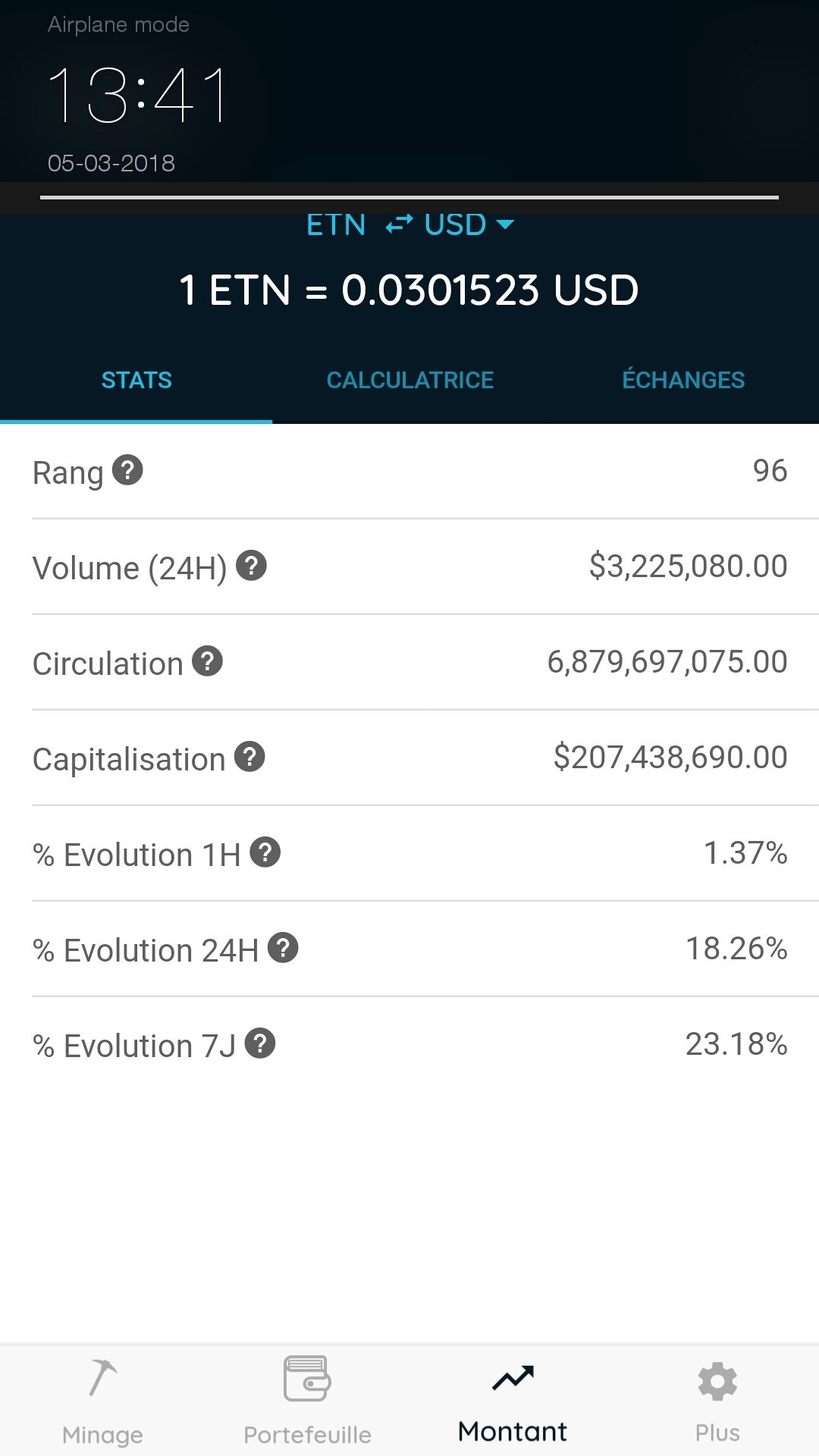Show Volume (24H) help tooltip icon
The height and width of the screenshot is (1456, 819).
(x=251, y=566)
